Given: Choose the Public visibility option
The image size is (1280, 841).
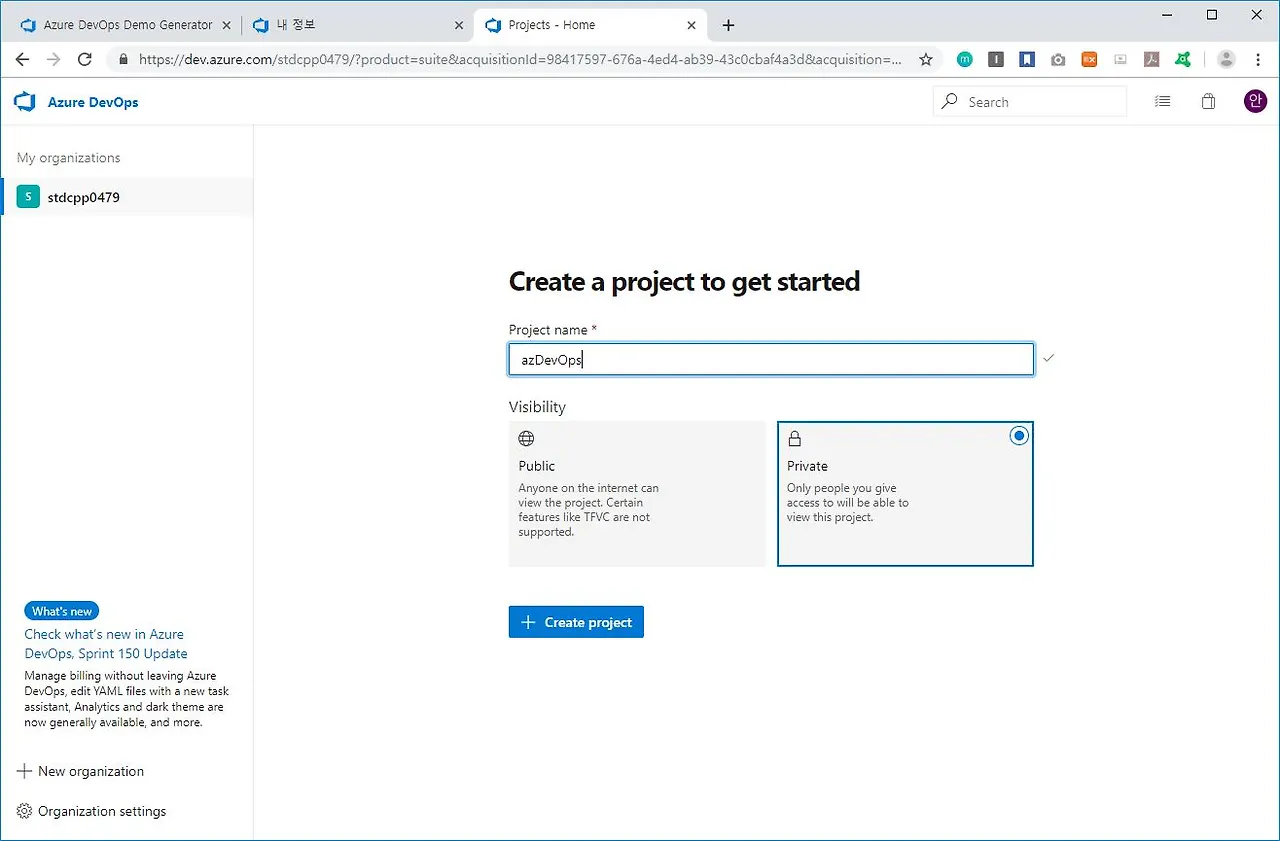Looking at the screenshot, I should pyautogui.click(x=637, y=494).
